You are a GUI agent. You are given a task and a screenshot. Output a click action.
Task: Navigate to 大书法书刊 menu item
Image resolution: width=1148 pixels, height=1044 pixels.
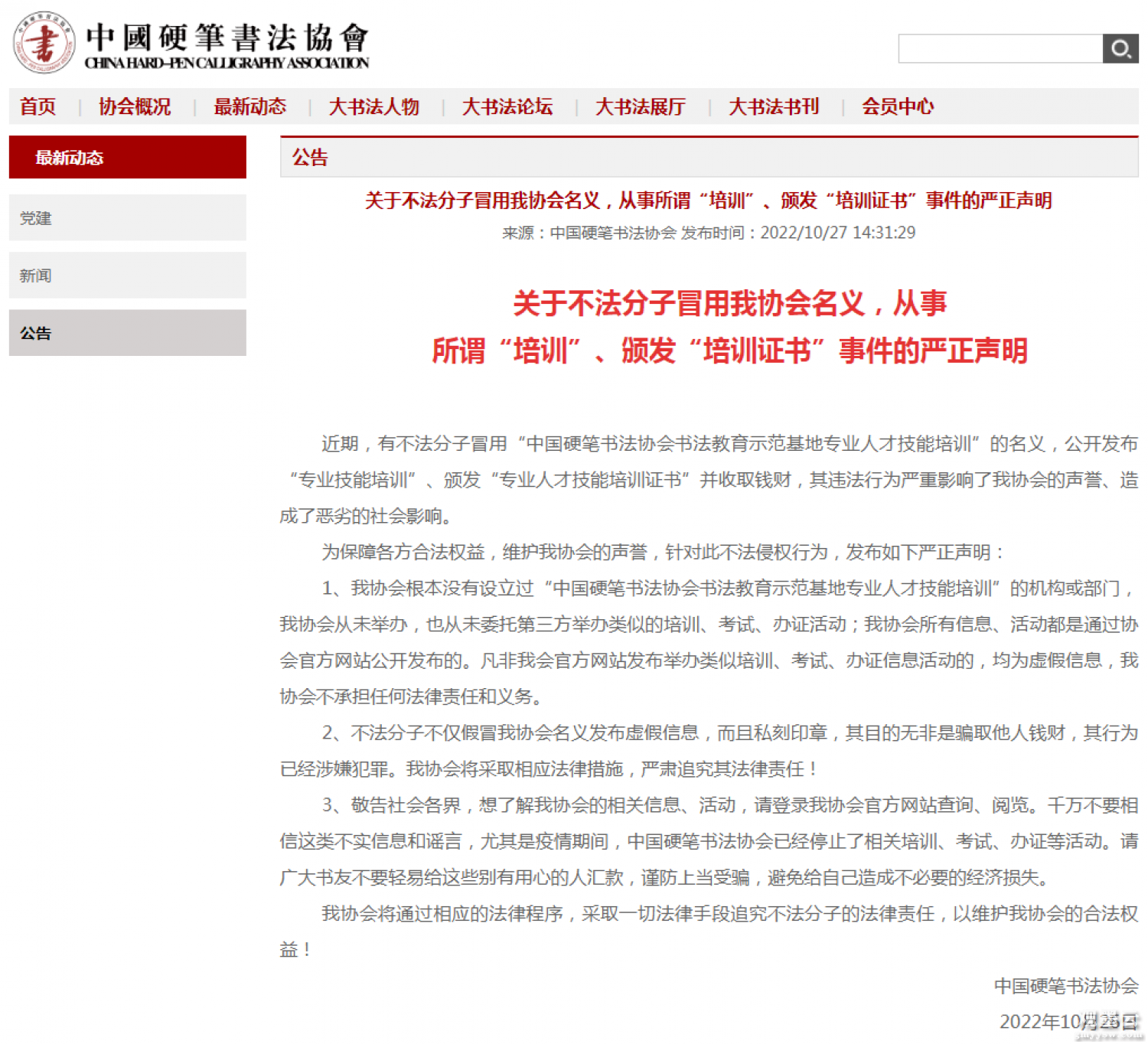774,106
